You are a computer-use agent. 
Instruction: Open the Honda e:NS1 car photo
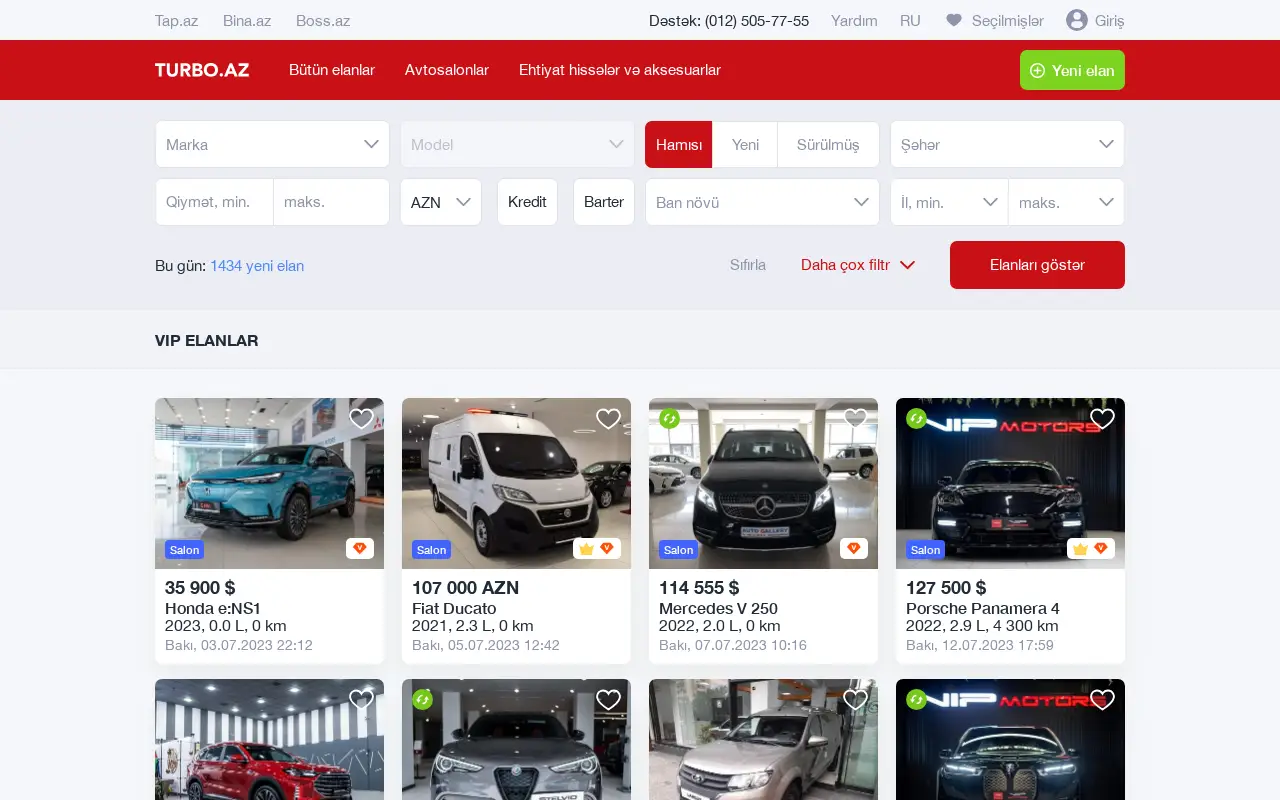pyautogui.click(x=269, y=484)
